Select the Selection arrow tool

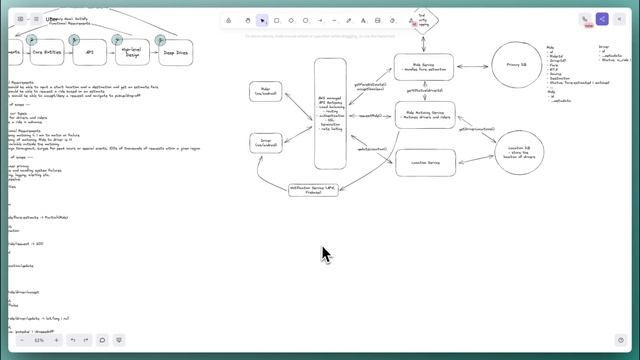tap(262, 20)
